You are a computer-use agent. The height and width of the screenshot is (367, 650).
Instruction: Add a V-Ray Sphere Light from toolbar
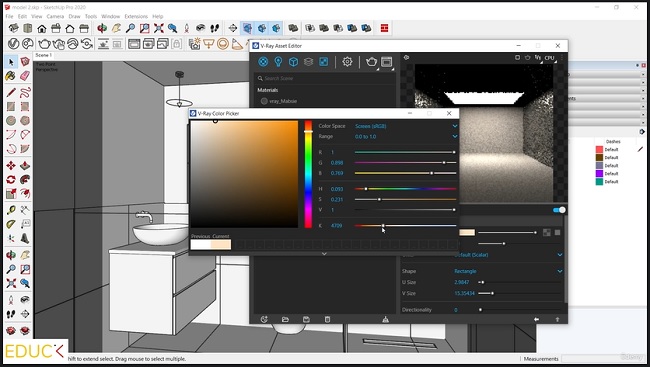point(223,44)
